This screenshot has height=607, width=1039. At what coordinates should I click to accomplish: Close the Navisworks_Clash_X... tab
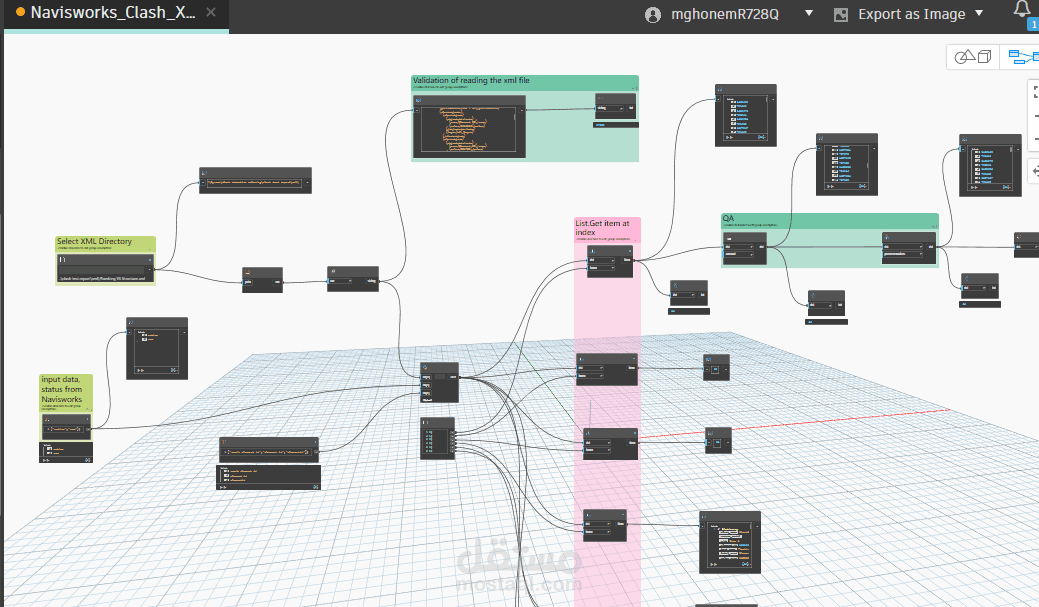point(211,13)
